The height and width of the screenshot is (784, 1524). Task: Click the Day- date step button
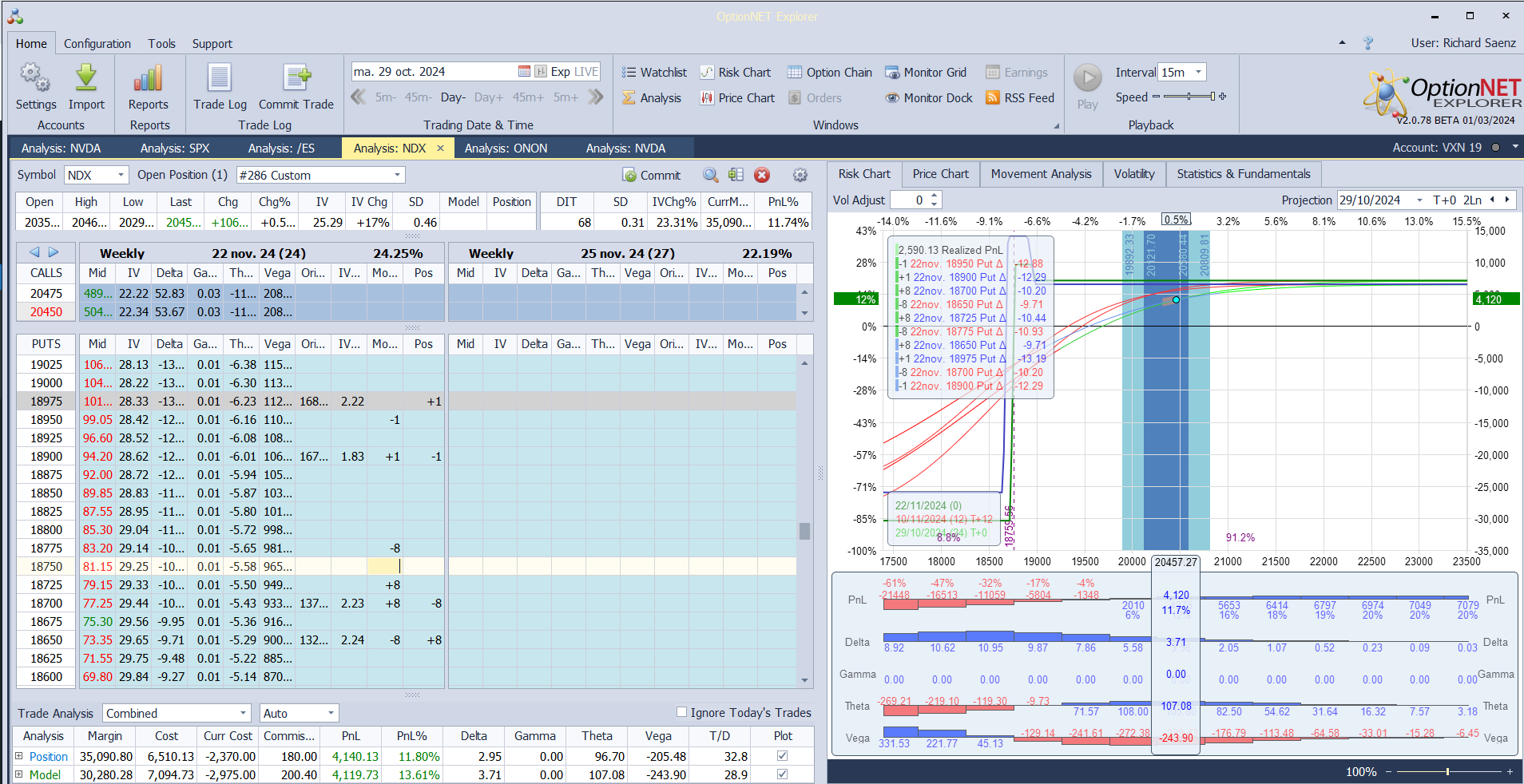coord(453,97)
